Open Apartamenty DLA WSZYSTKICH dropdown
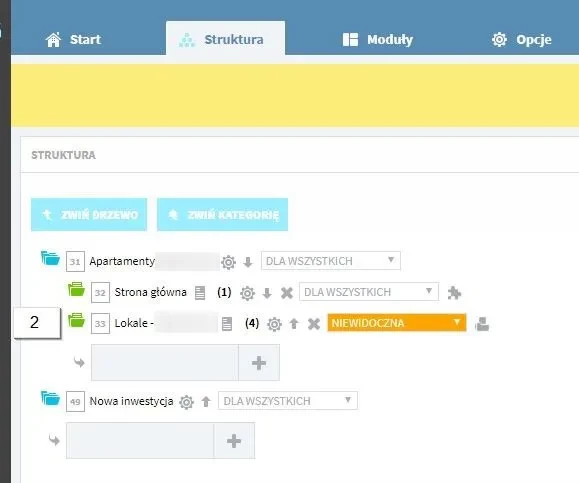 point(331,261)
